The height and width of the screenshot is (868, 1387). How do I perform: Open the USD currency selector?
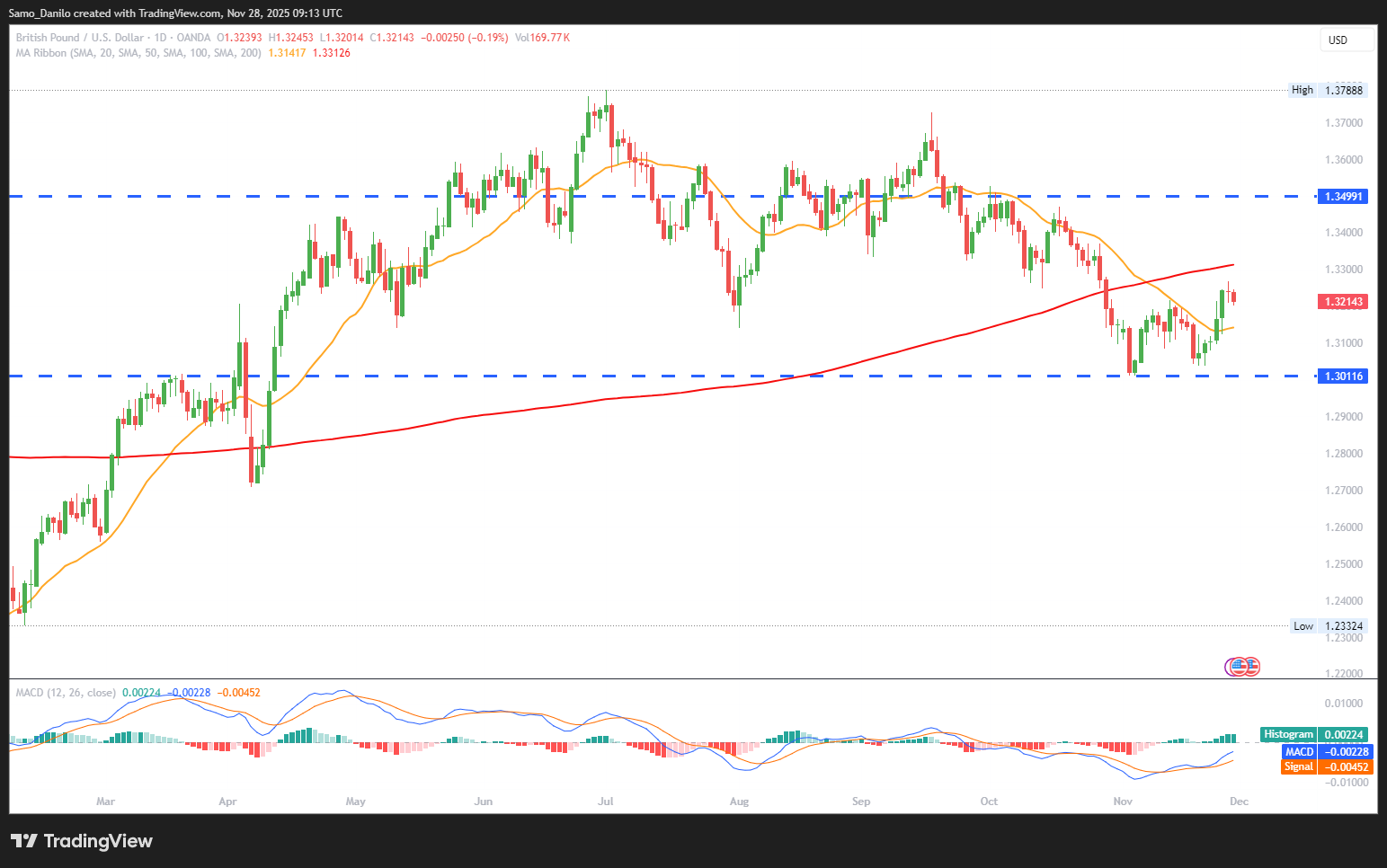point(1346,40)
